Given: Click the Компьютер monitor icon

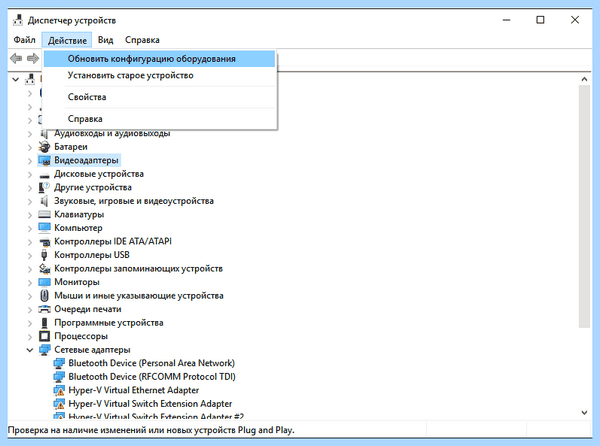Looking at the screenshot, I should (x=44, y=228).
